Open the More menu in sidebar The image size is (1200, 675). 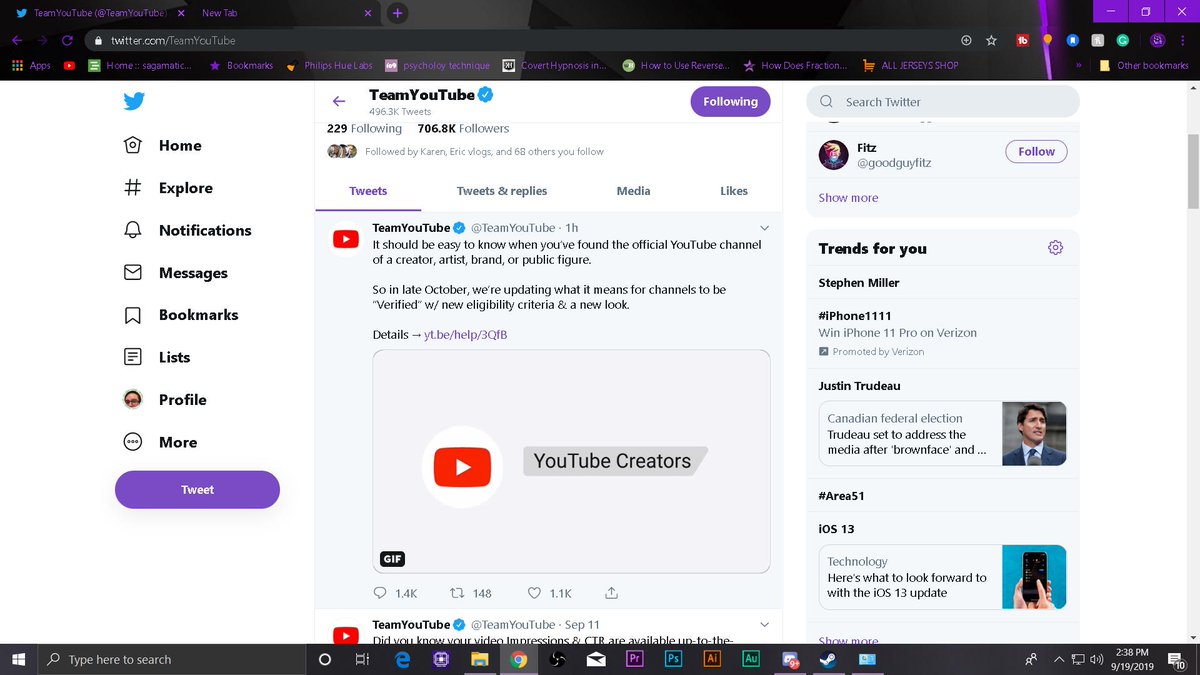click(x=160, y=442)
